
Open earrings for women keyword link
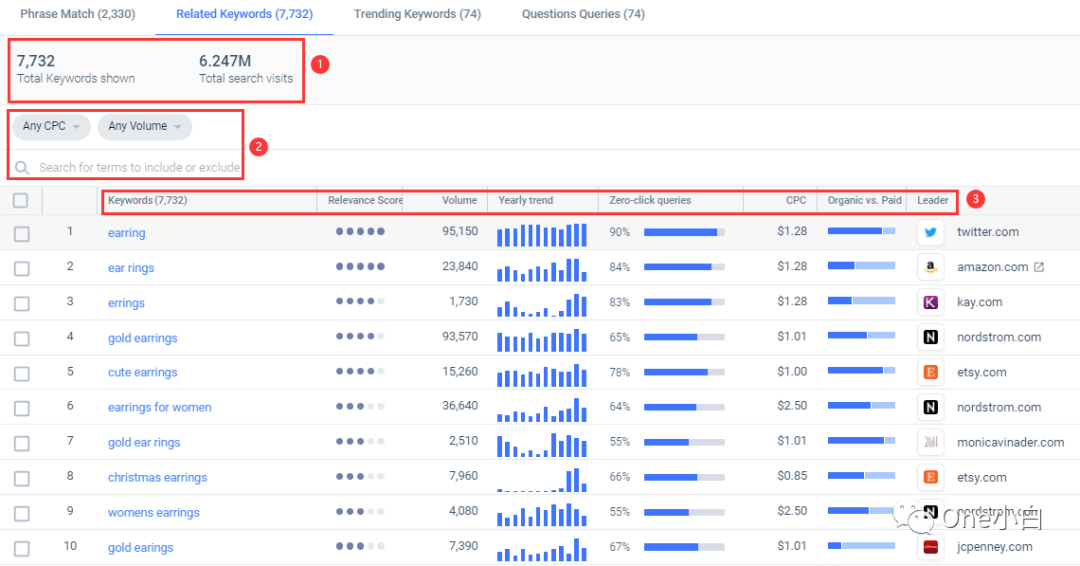pos(160,408)
